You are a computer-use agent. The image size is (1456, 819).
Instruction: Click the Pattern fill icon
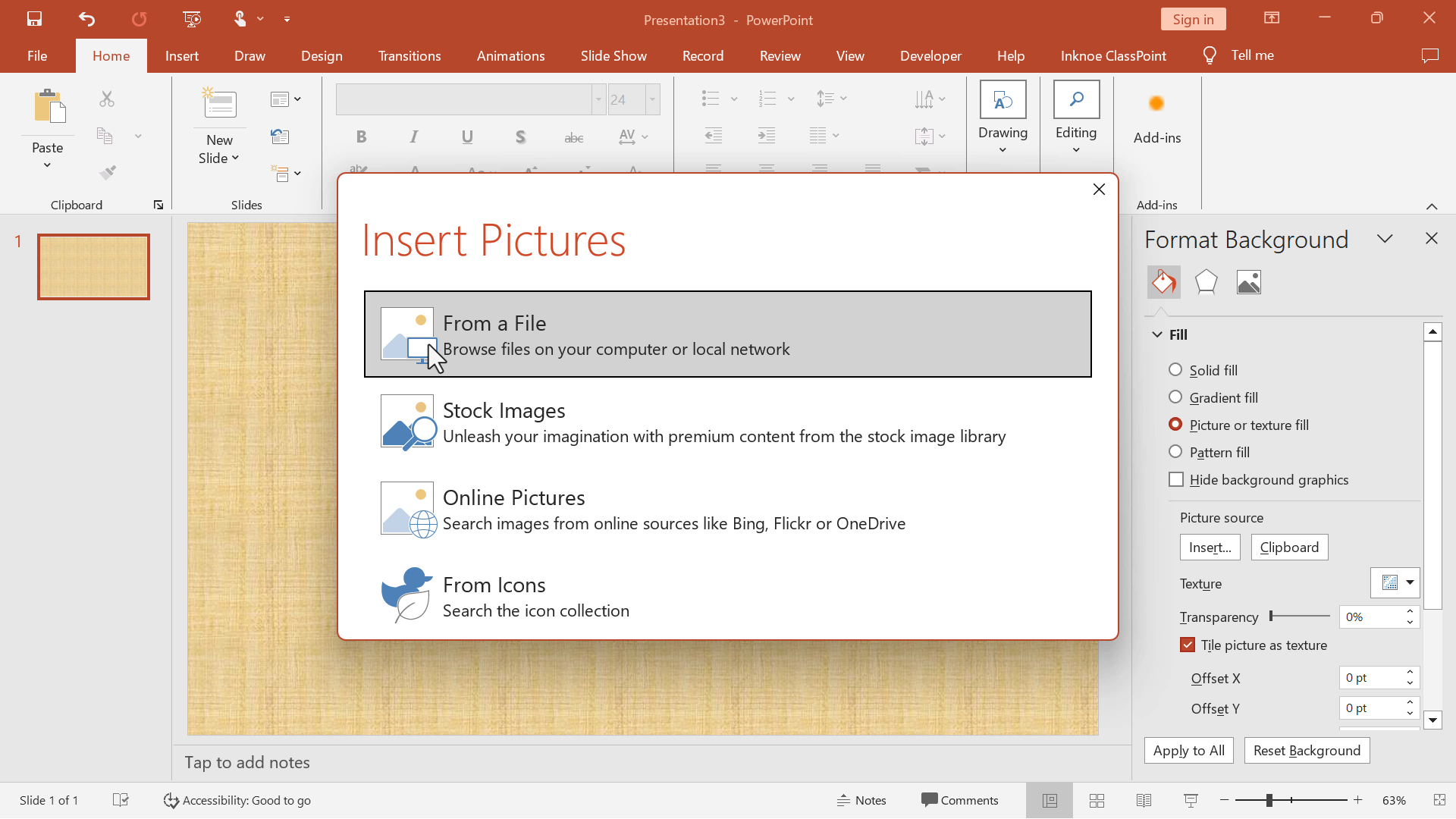point(1175,451)
